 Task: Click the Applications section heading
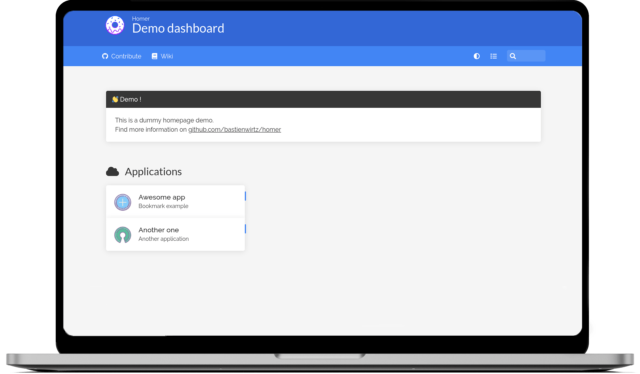(x=153, y=171)
